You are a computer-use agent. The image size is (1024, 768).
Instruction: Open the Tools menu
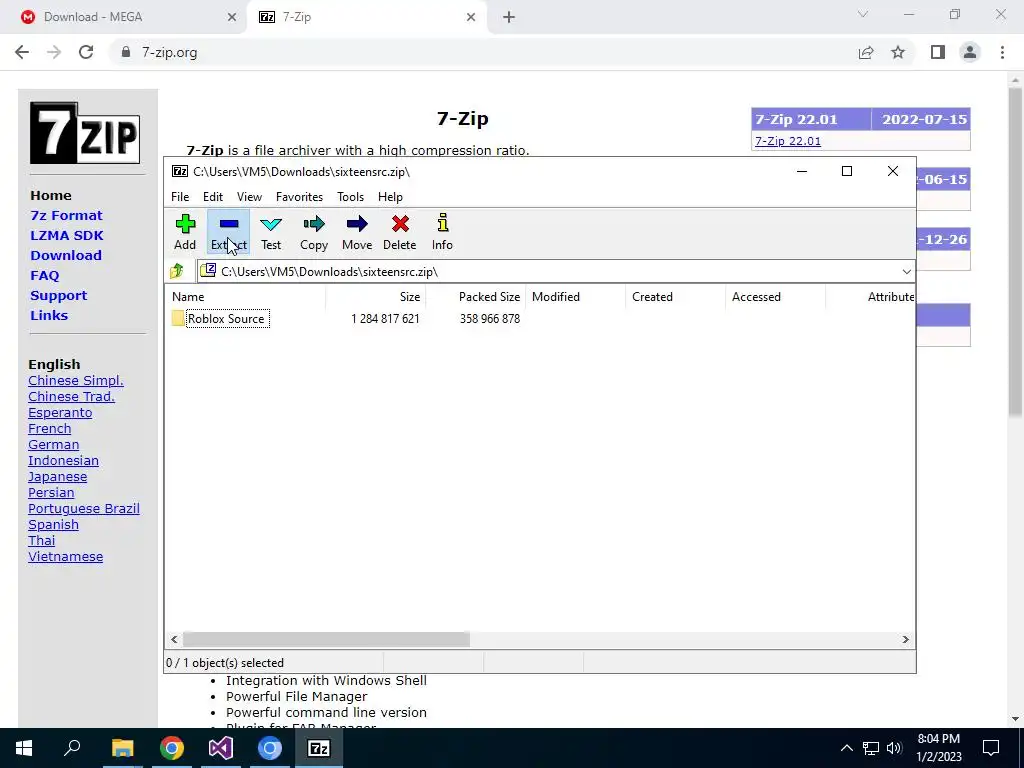[x=350, y=197]
